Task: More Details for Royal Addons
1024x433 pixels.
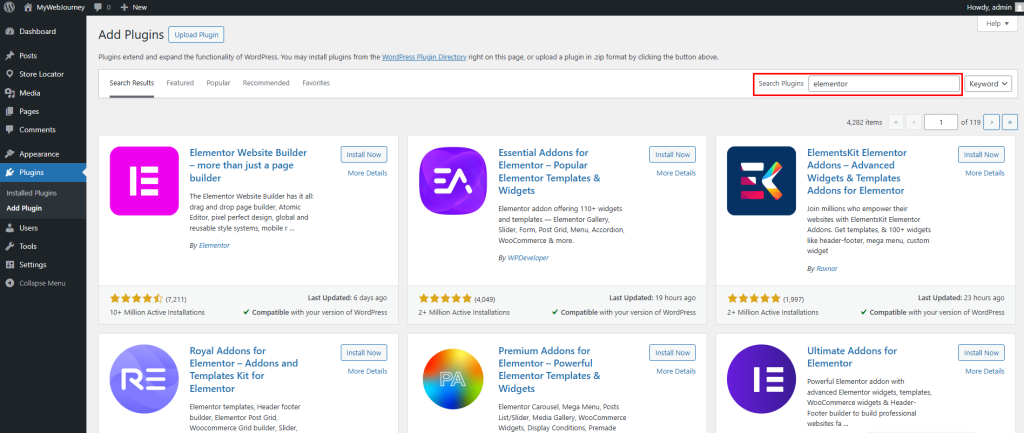Action: pyautogui.click(x=367, y=371)
